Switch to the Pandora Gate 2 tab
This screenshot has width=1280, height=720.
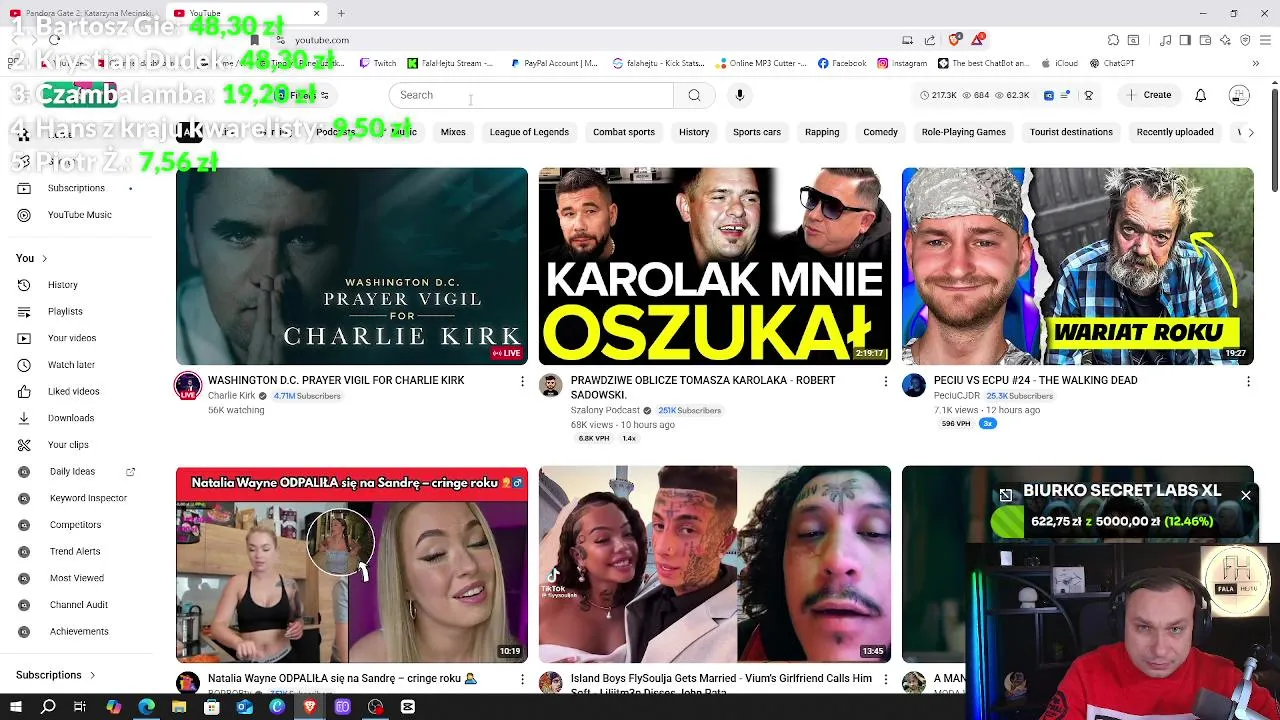click(x=82, y=13)
